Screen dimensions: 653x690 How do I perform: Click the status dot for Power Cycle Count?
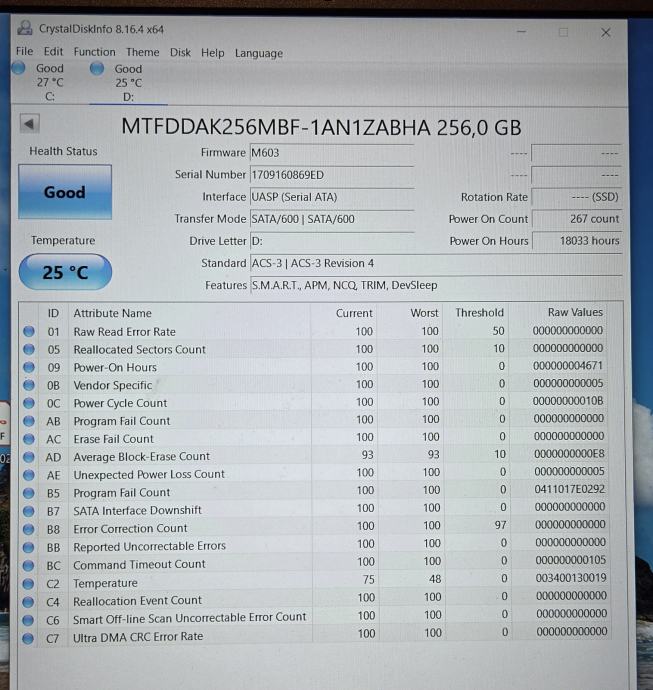(29, 403)
